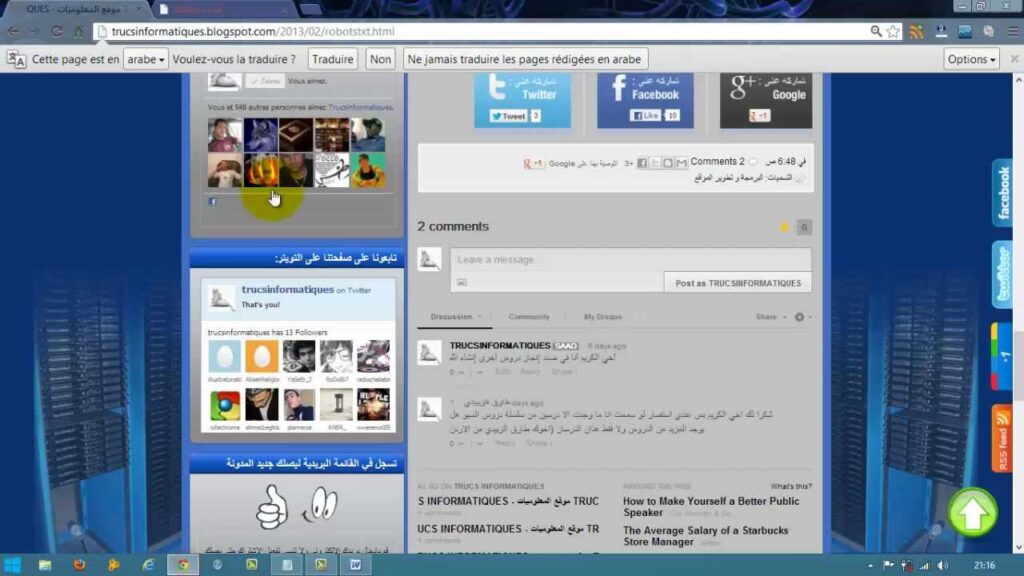The width and height of the screenshot is (1024, 576).
Task: Open the translation Options dropdown
Action: click(971, 59)
